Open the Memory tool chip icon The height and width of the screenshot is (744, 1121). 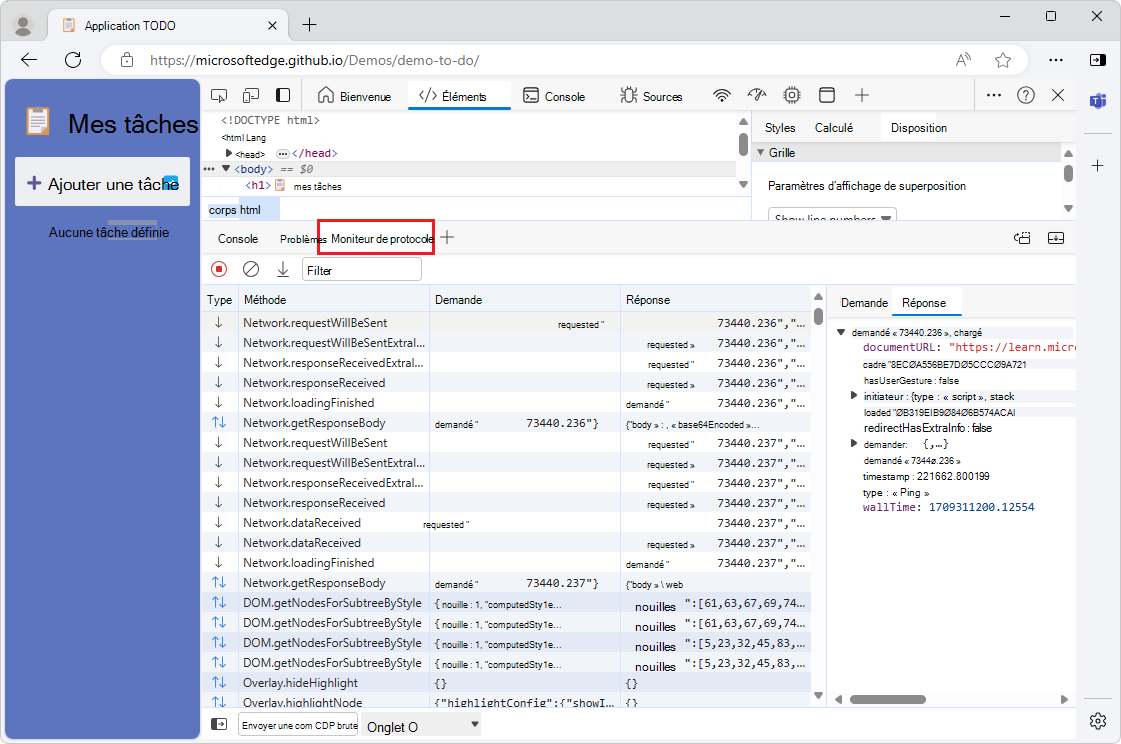tap(791, 96)
